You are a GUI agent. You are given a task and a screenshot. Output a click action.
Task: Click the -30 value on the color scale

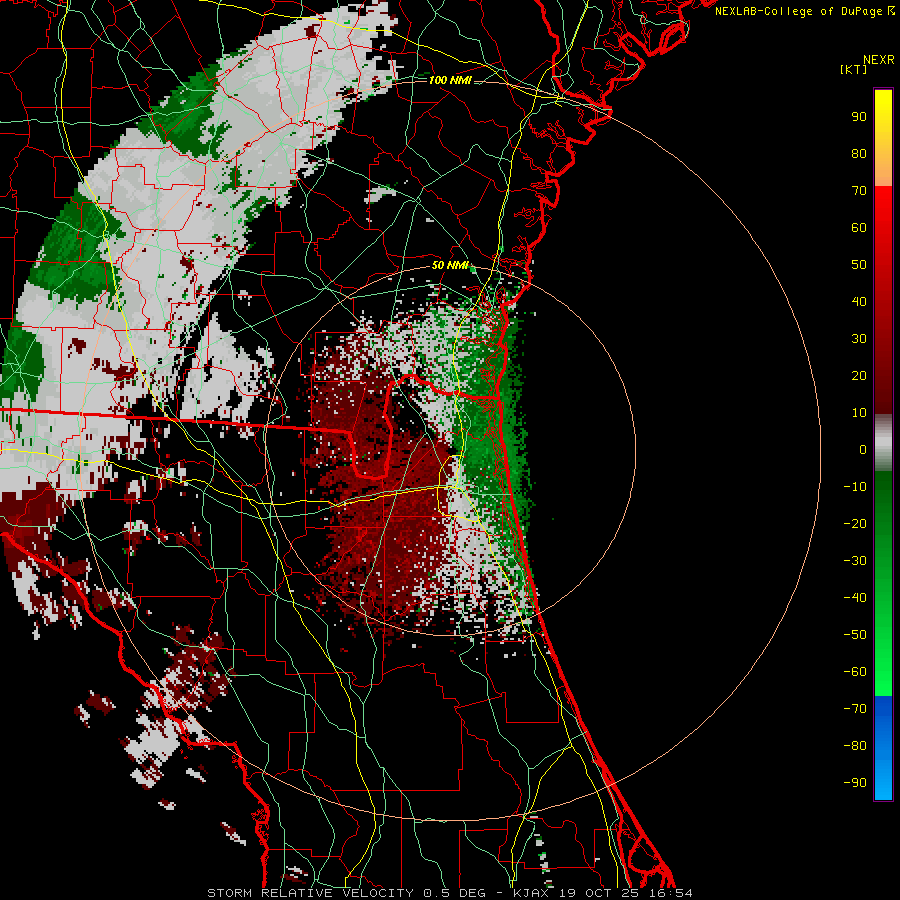(855, 561)
